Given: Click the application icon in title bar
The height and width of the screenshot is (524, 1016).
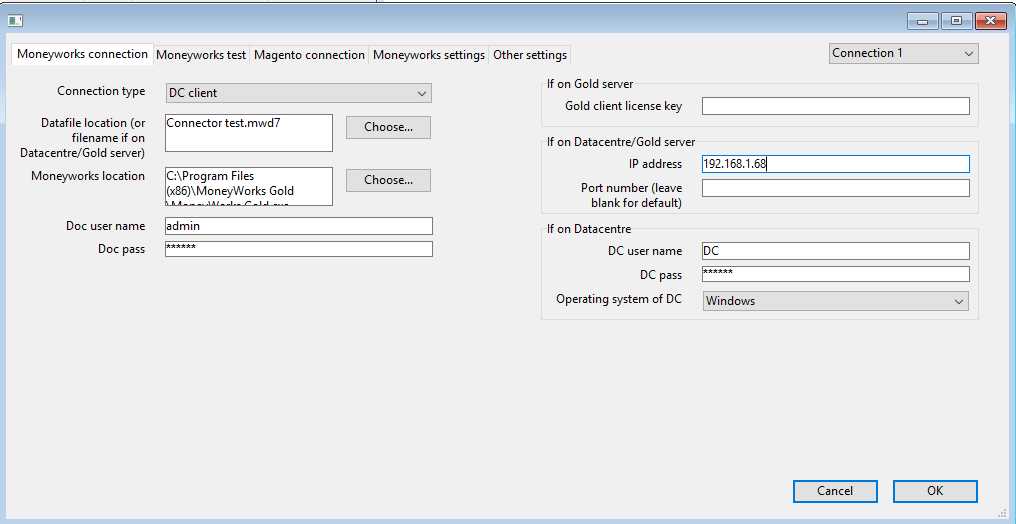Looking at the screenshot, I should point(15,21).
